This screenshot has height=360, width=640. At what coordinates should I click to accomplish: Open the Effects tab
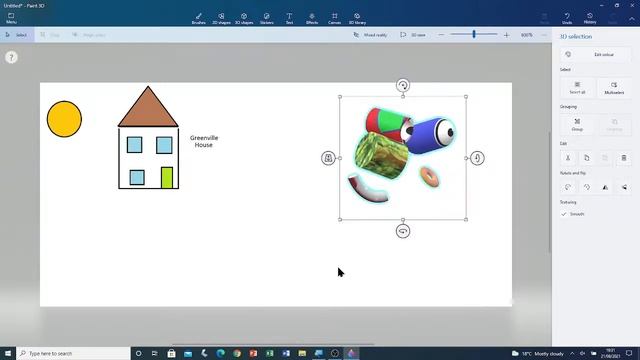(x=312, y=18)
